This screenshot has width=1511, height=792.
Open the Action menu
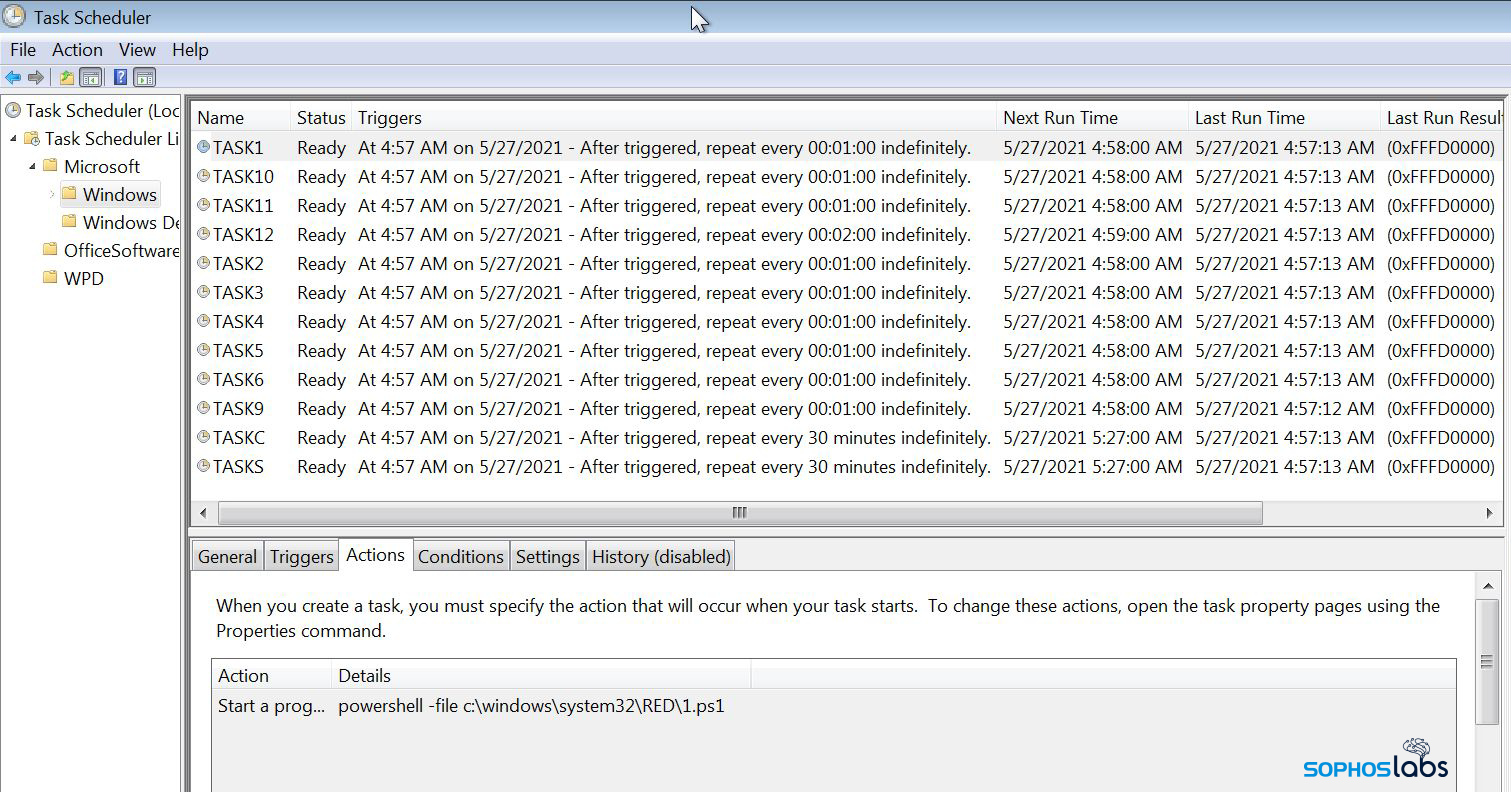point(77,50)
